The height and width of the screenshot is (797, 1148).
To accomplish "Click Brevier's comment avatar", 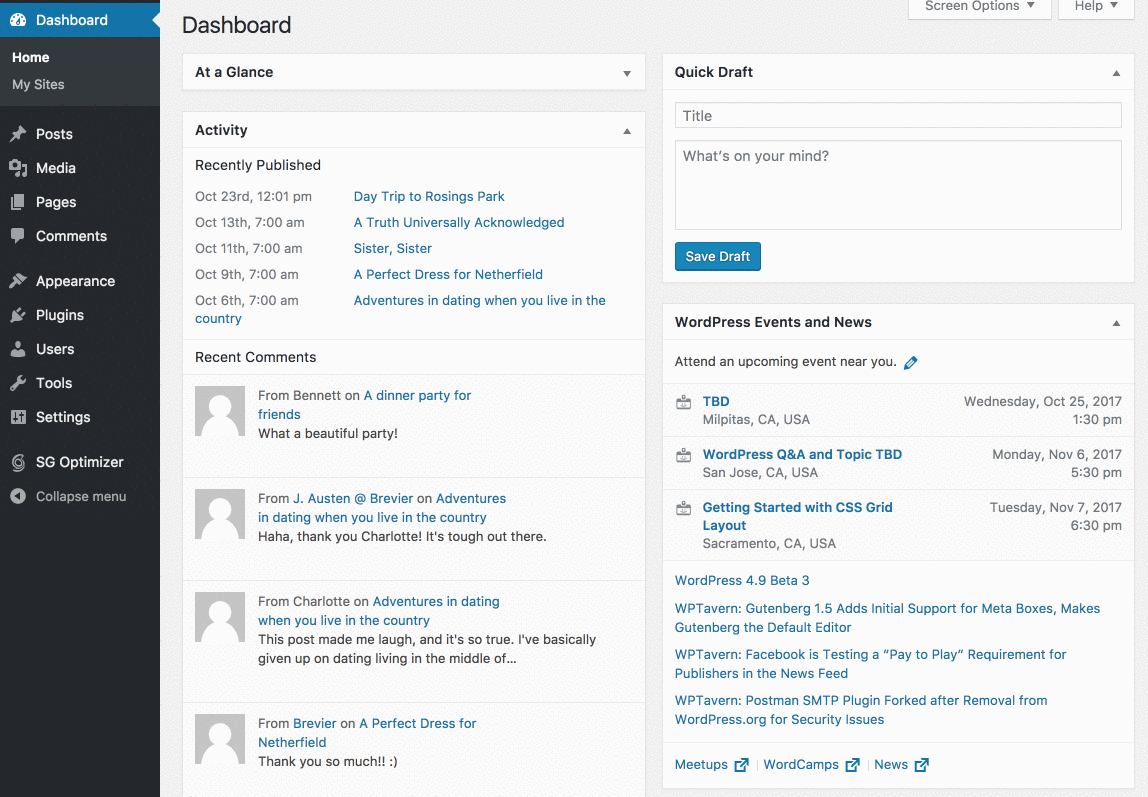I will point(220,740).
